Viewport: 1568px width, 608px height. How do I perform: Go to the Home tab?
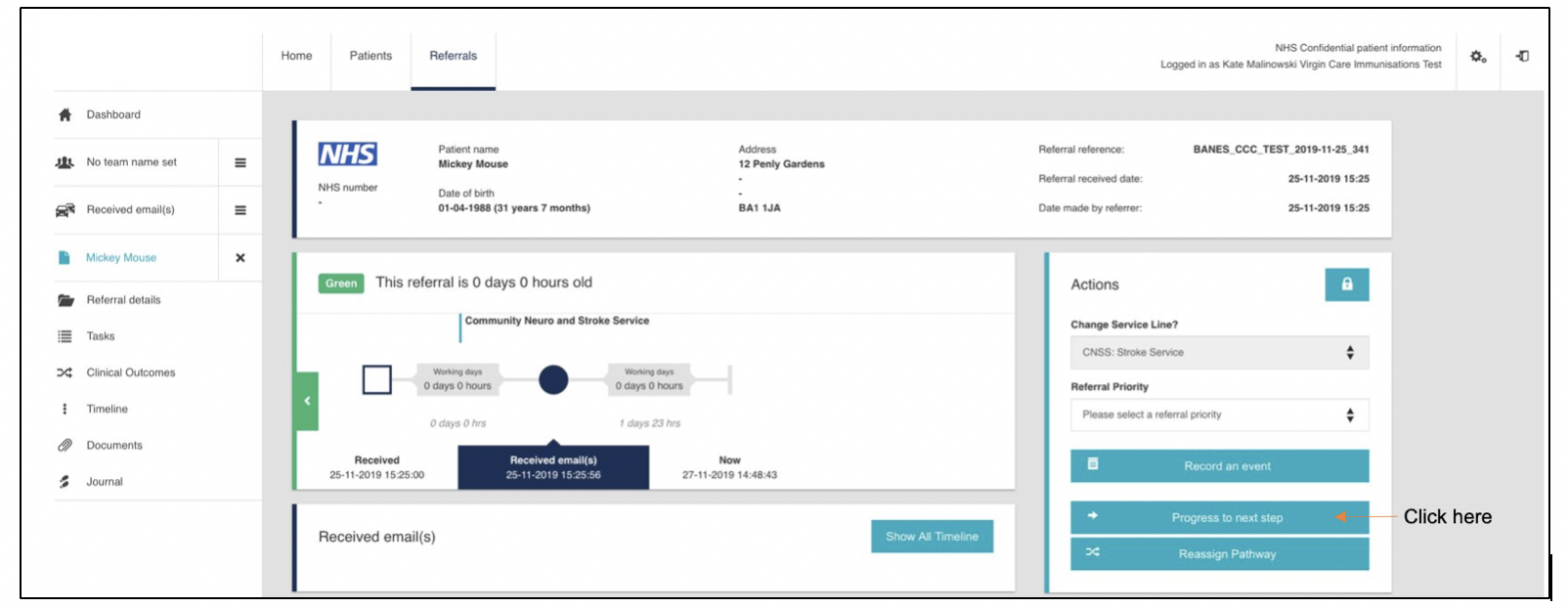296,56
